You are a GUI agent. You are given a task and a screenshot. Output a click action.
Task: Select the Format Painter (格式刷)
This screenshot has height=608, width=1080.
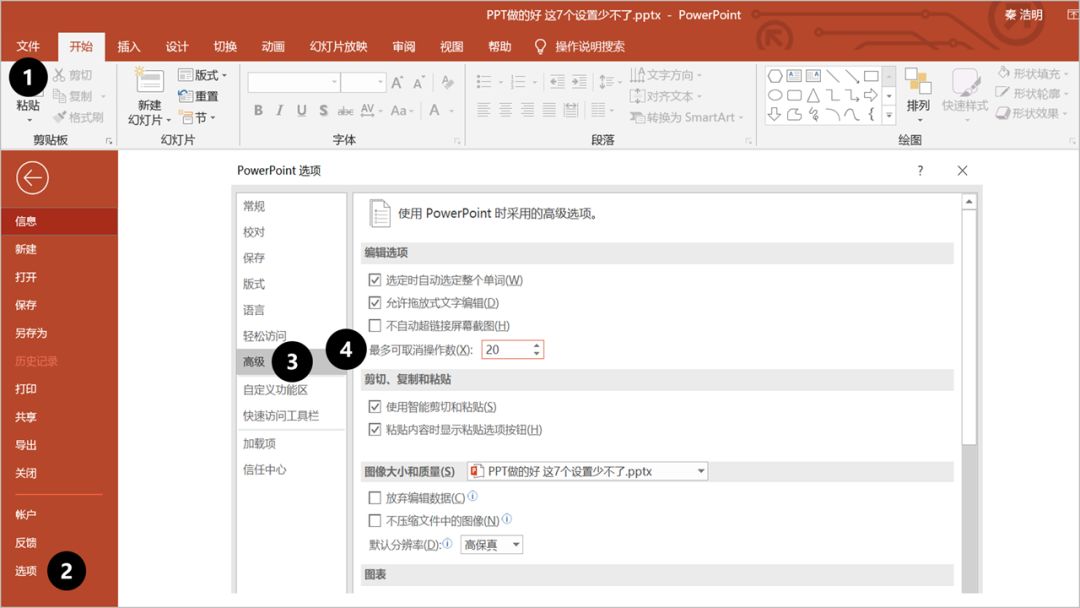point(79,117)
